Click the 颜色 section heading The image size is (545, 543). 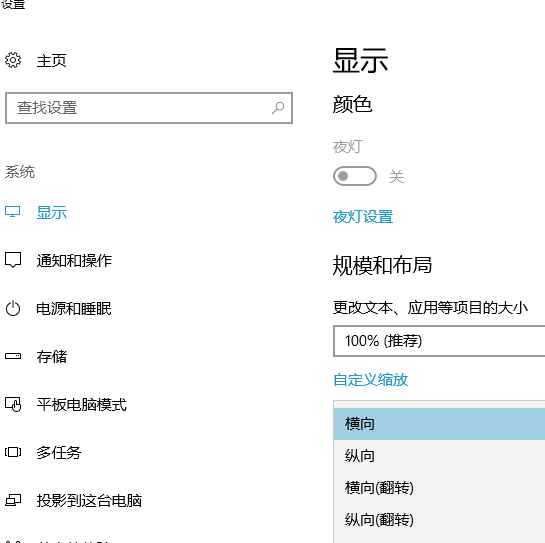(352, 104)
